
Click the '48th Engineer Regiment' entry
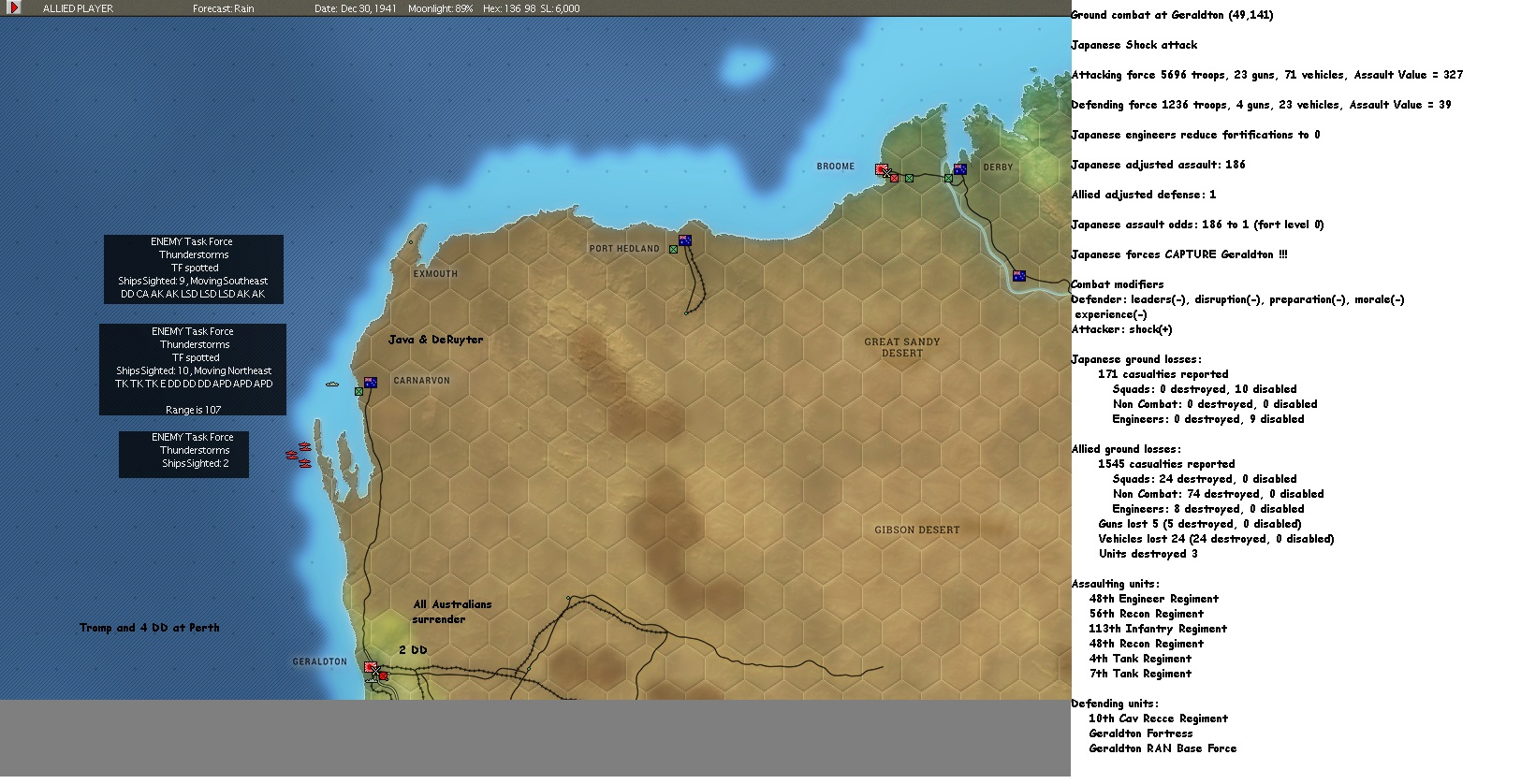pyautogui.click(x=1154, y=599)
